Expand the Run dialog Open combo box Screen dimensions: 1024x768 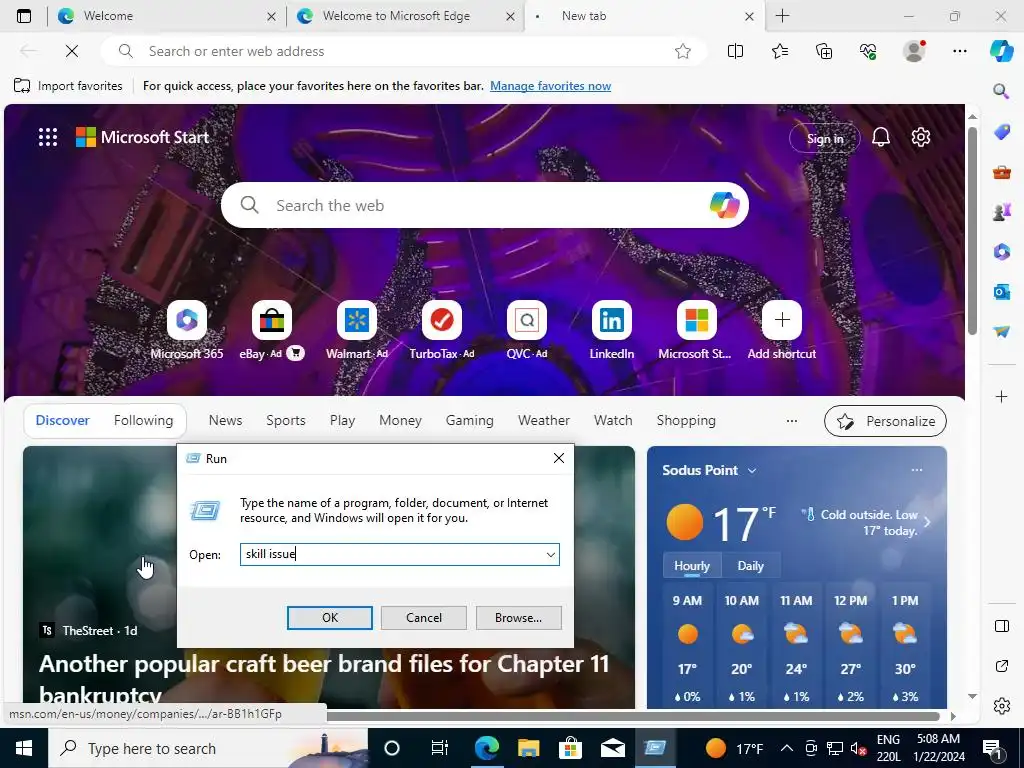click(551, 554)
